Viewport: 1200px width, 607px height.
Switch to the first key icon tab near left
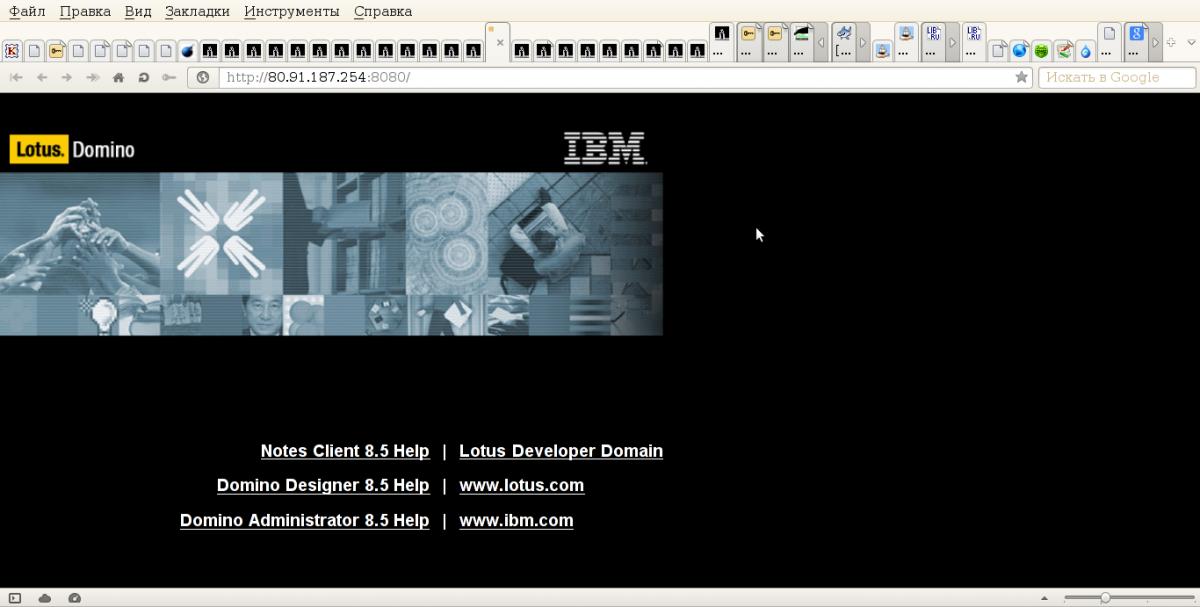(x=56, y=50)
